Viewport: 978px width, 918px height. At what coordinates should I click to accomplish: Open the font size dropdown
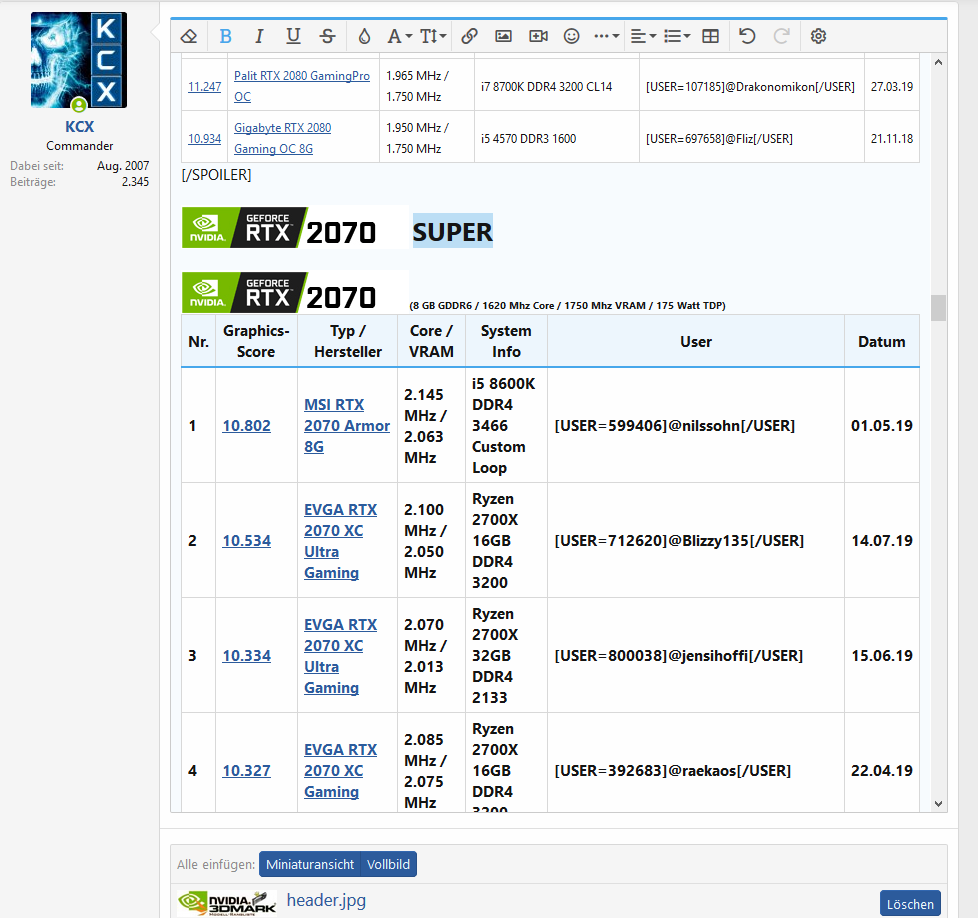pos(433,36)
